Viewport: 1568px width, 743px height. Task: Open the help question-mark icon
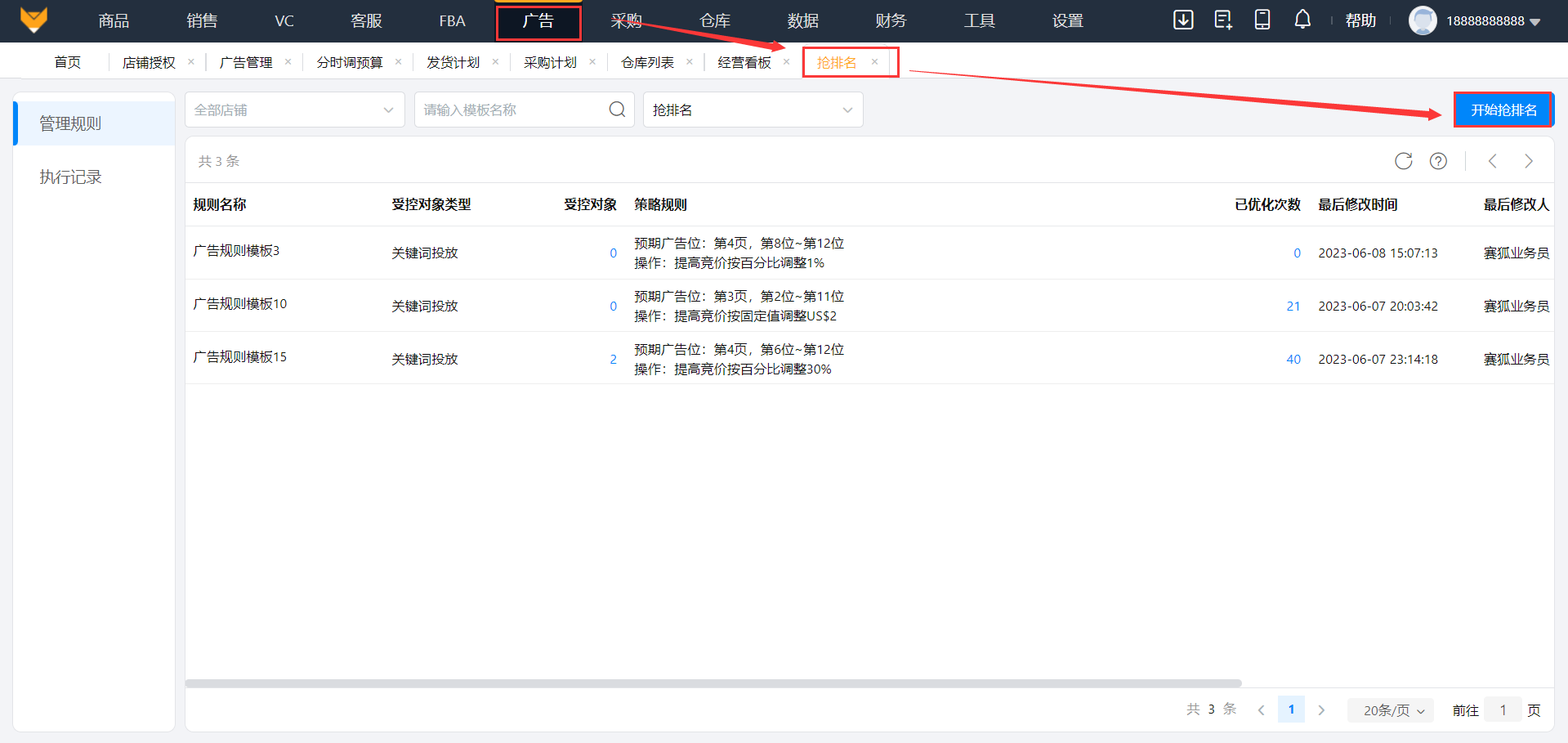click(x=1438, y=161)
